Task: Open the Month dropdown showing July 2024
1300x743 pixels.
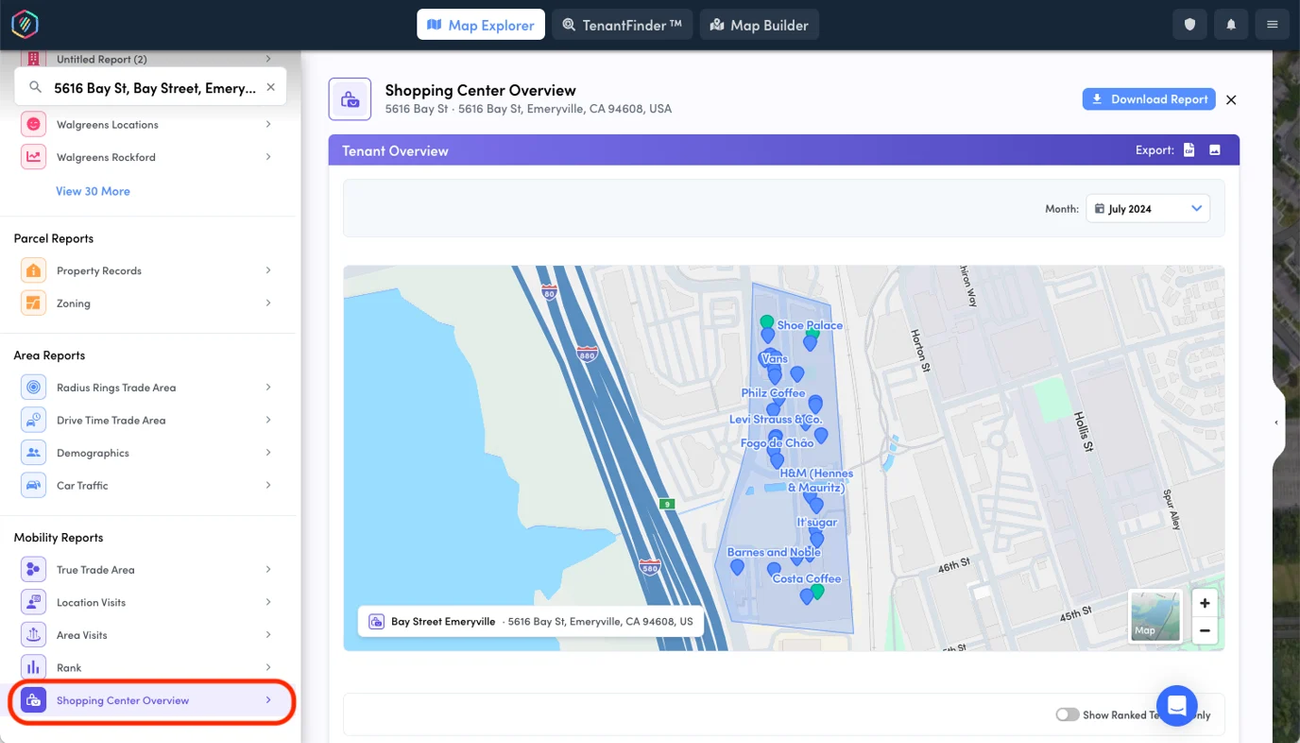Action: [x=1148, y=208]
